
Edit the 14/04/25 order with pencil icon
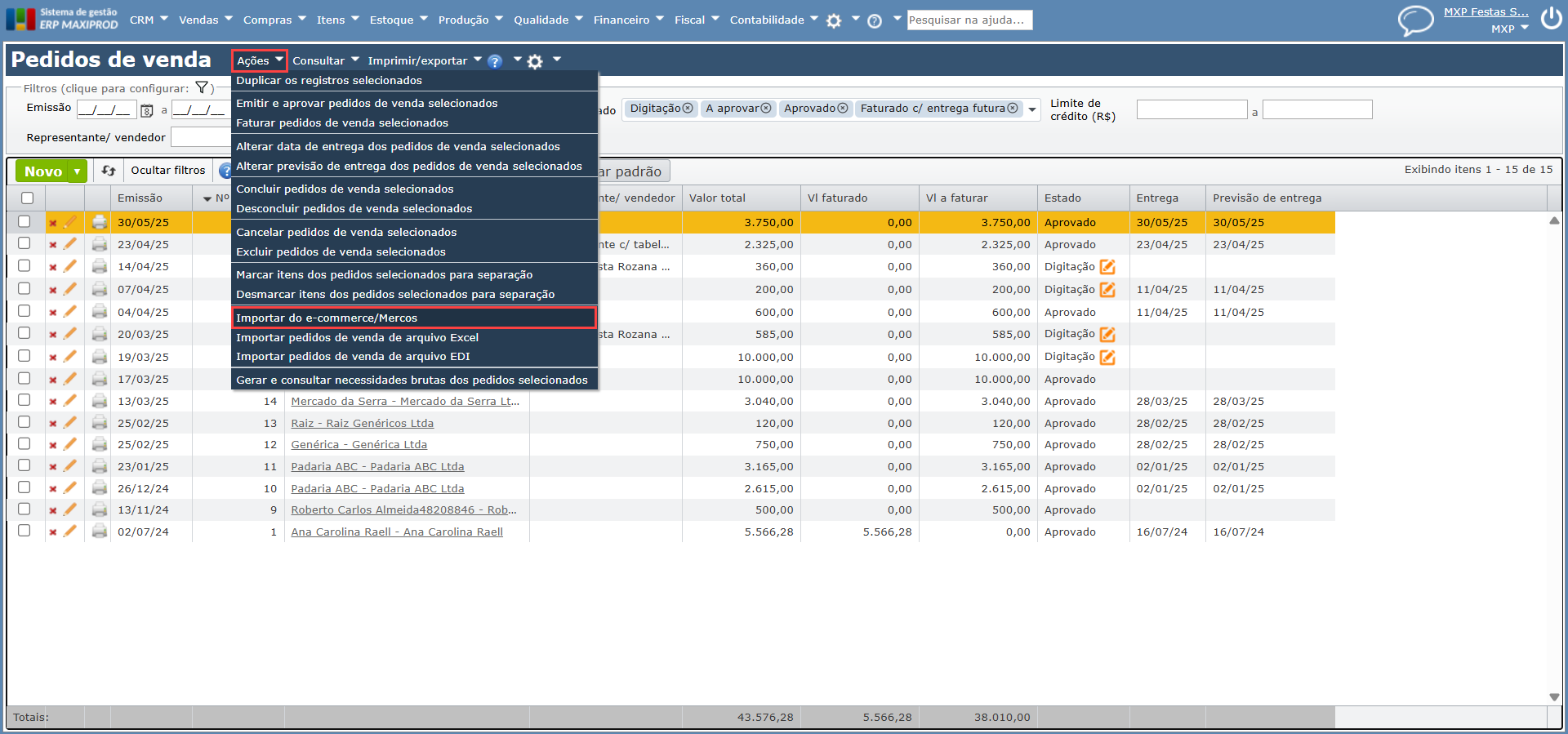[x=70, y=266]
